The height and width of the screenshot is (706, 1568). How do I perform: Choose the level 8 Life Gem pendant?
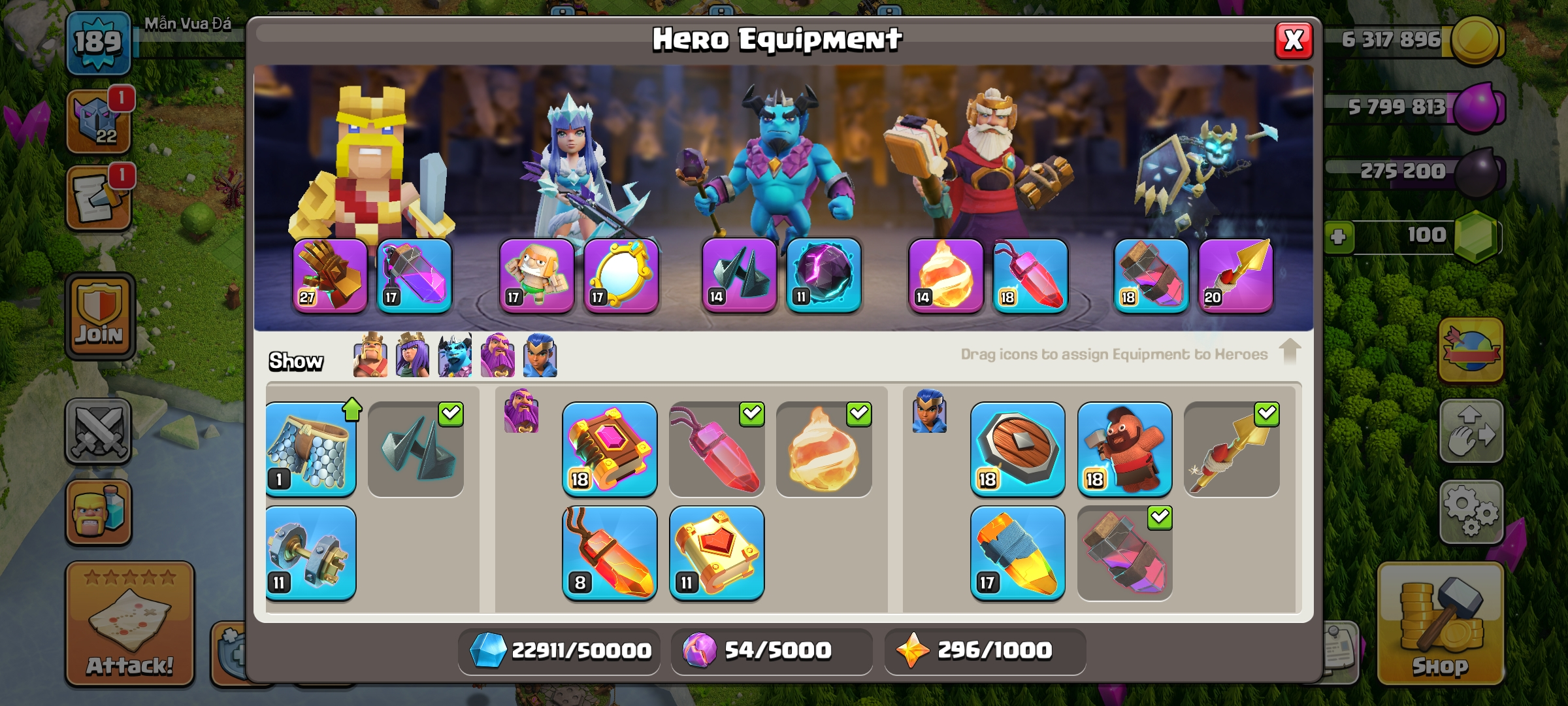(610, 553)
